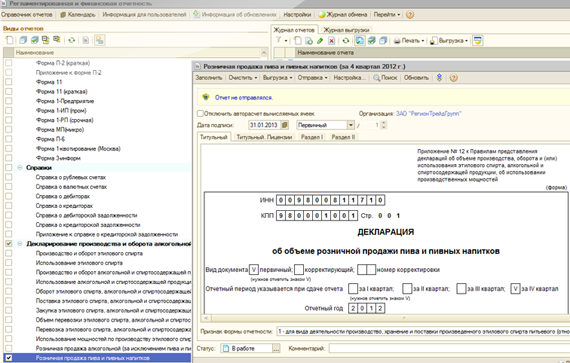Click the calendar icon next to date 31.01.2013
Screen dimensions: 570x363
tap(285, 125)
